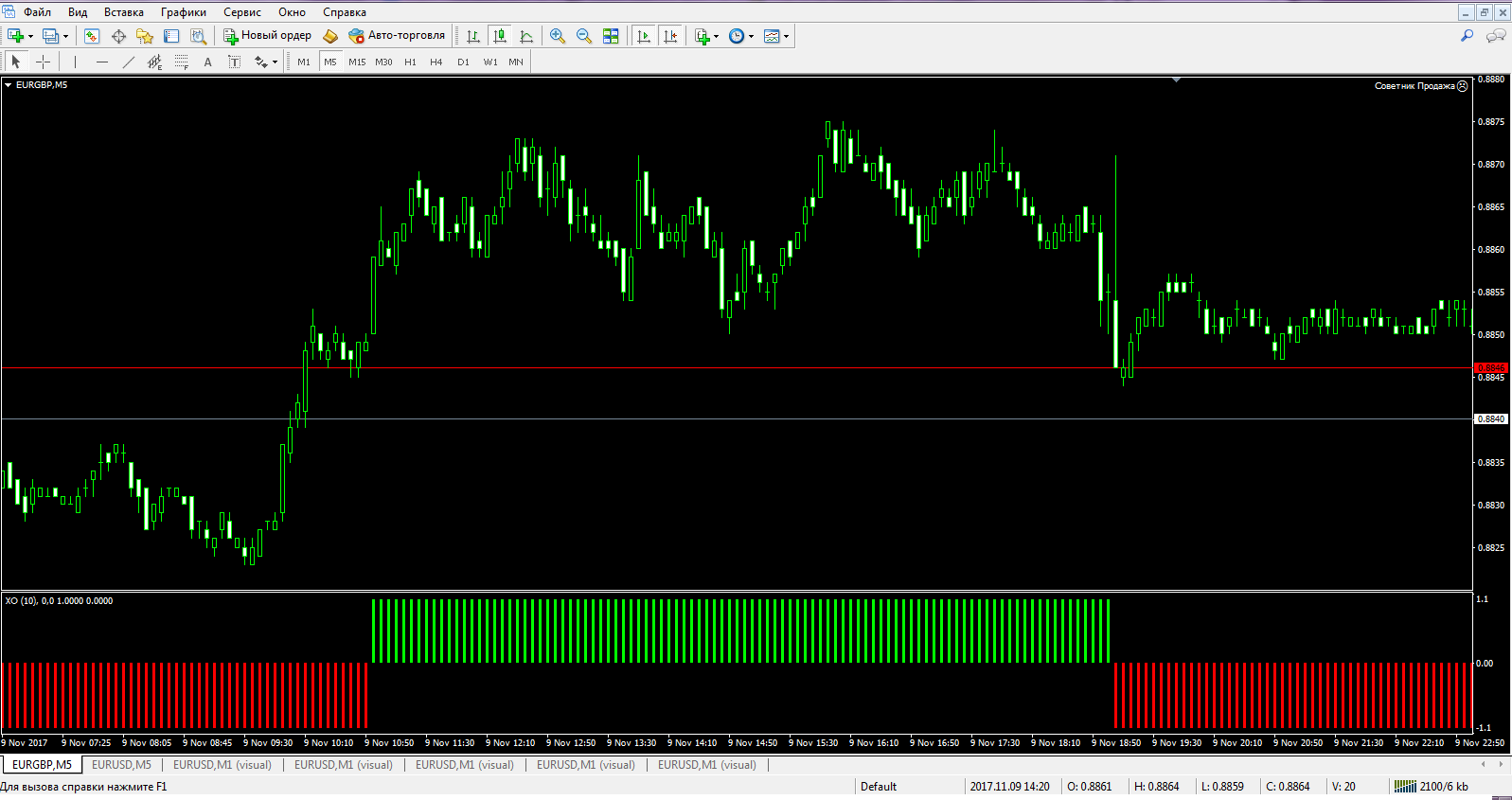Screen dimensions: 1512x800
Task: Open the chat bubbles icon
Action: pos(1496,36)
